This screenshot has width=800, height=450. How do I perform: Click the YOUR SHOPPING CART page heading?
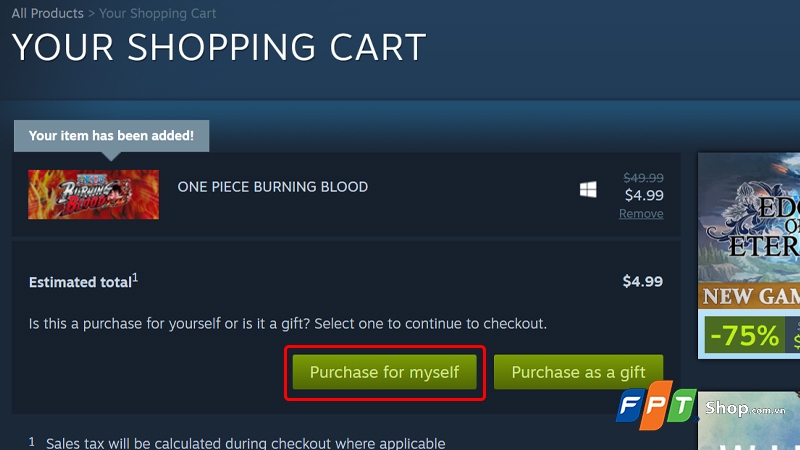(x=219, y=47)
